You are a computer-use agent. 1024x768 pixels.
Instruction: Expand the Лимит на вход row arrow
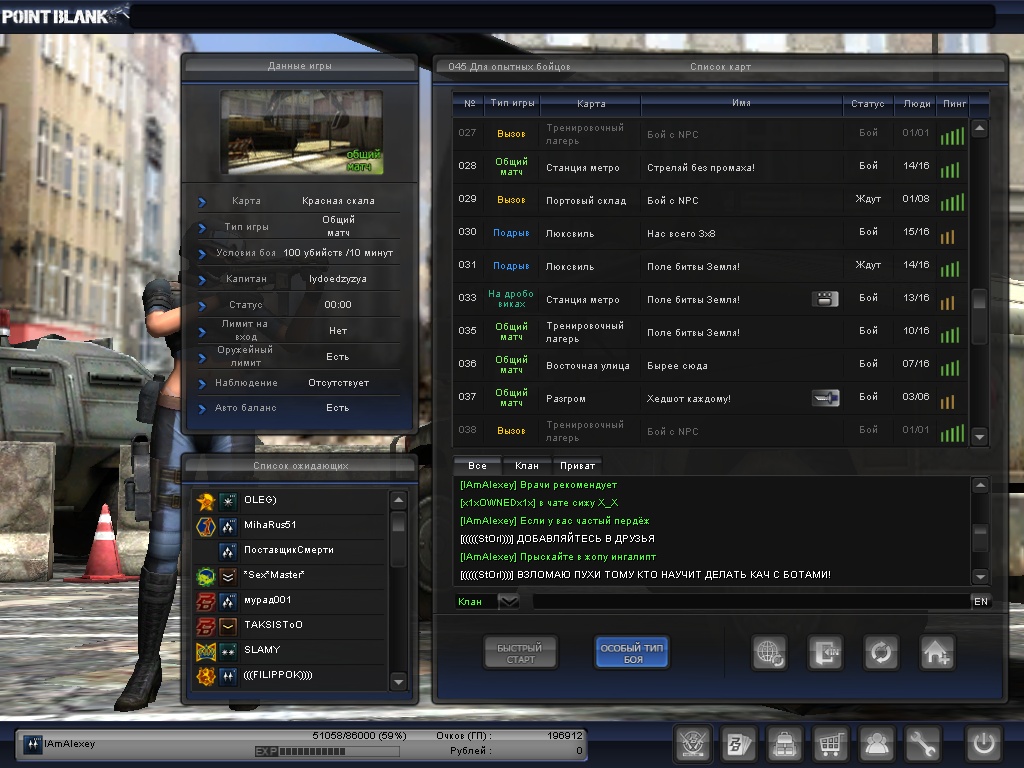pyautogui.click(x=202, y=332)
